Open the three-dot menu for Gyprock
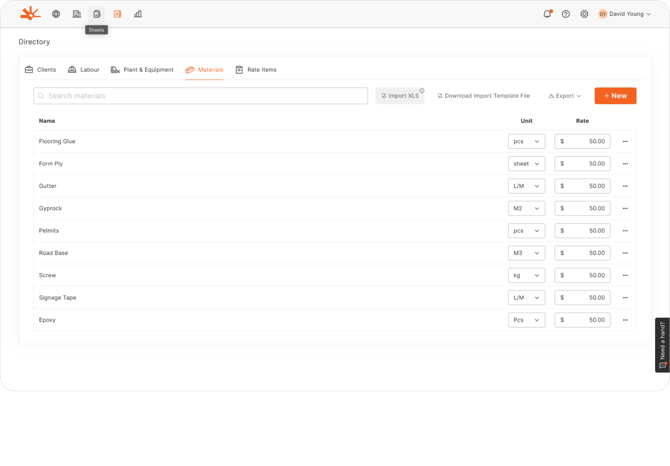This screenshot has width=670, height=466. (625, 208)
